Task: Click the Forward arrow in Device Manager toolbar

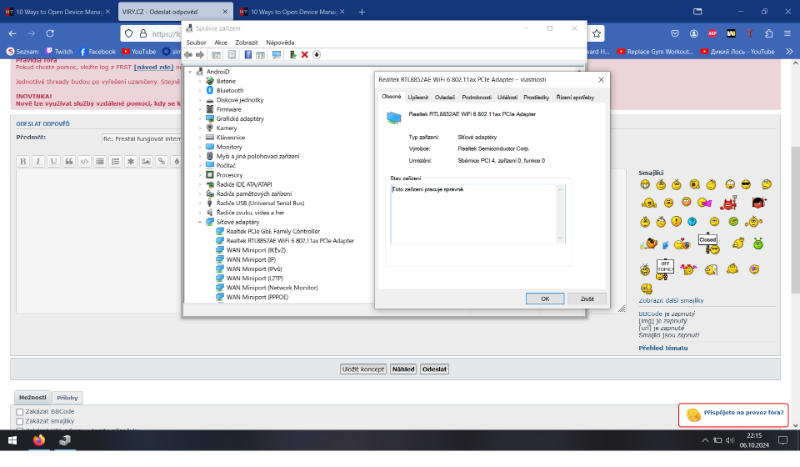Action: coord(200,55)
